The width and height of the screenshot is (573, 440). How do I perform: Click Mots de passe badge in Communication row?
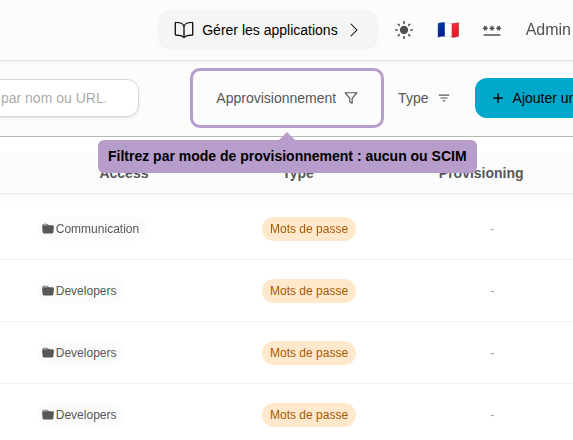pyautogui.click(x=309, y=229)
